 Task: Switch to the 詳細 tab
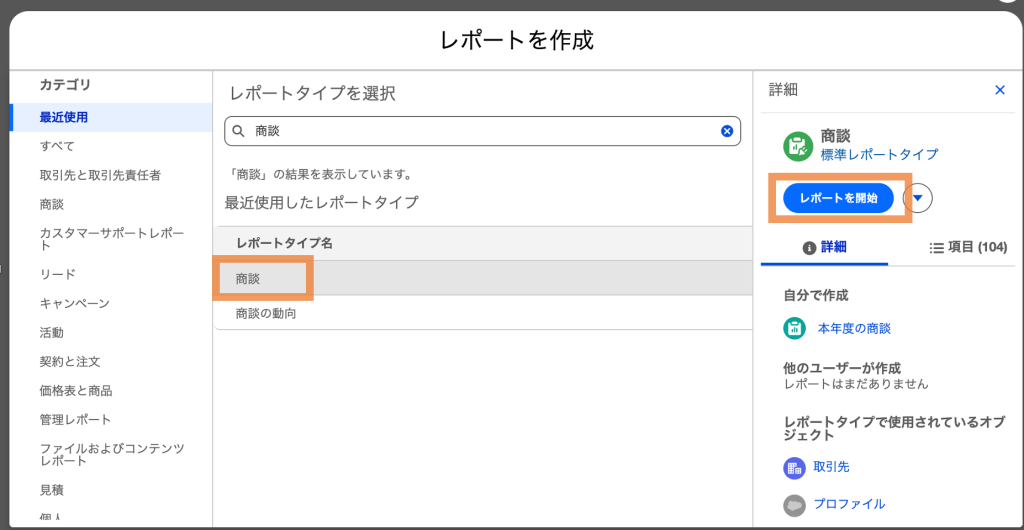point(824,247)
